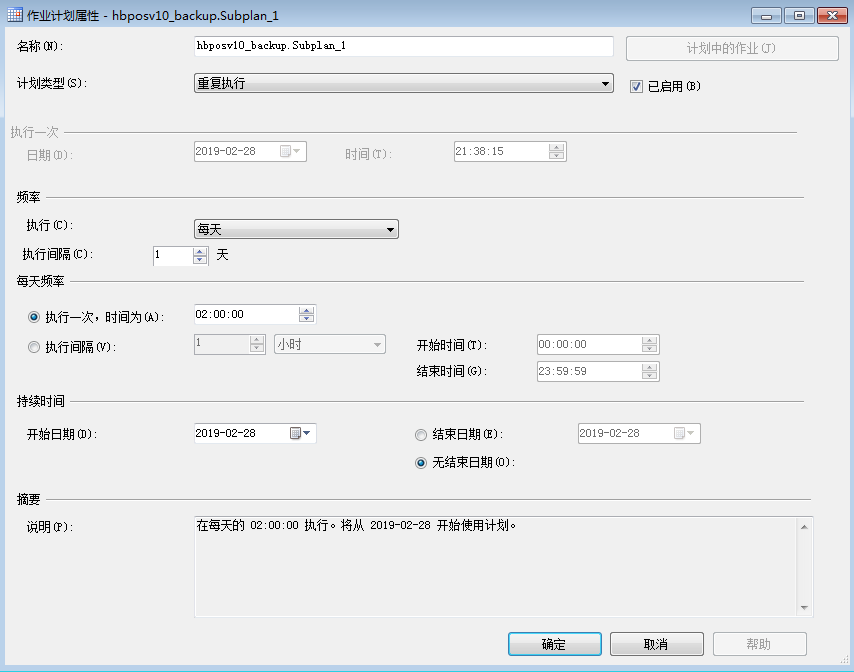Choose the 无结束日期 radio option

pyautogui.click(x=420, y=463)
